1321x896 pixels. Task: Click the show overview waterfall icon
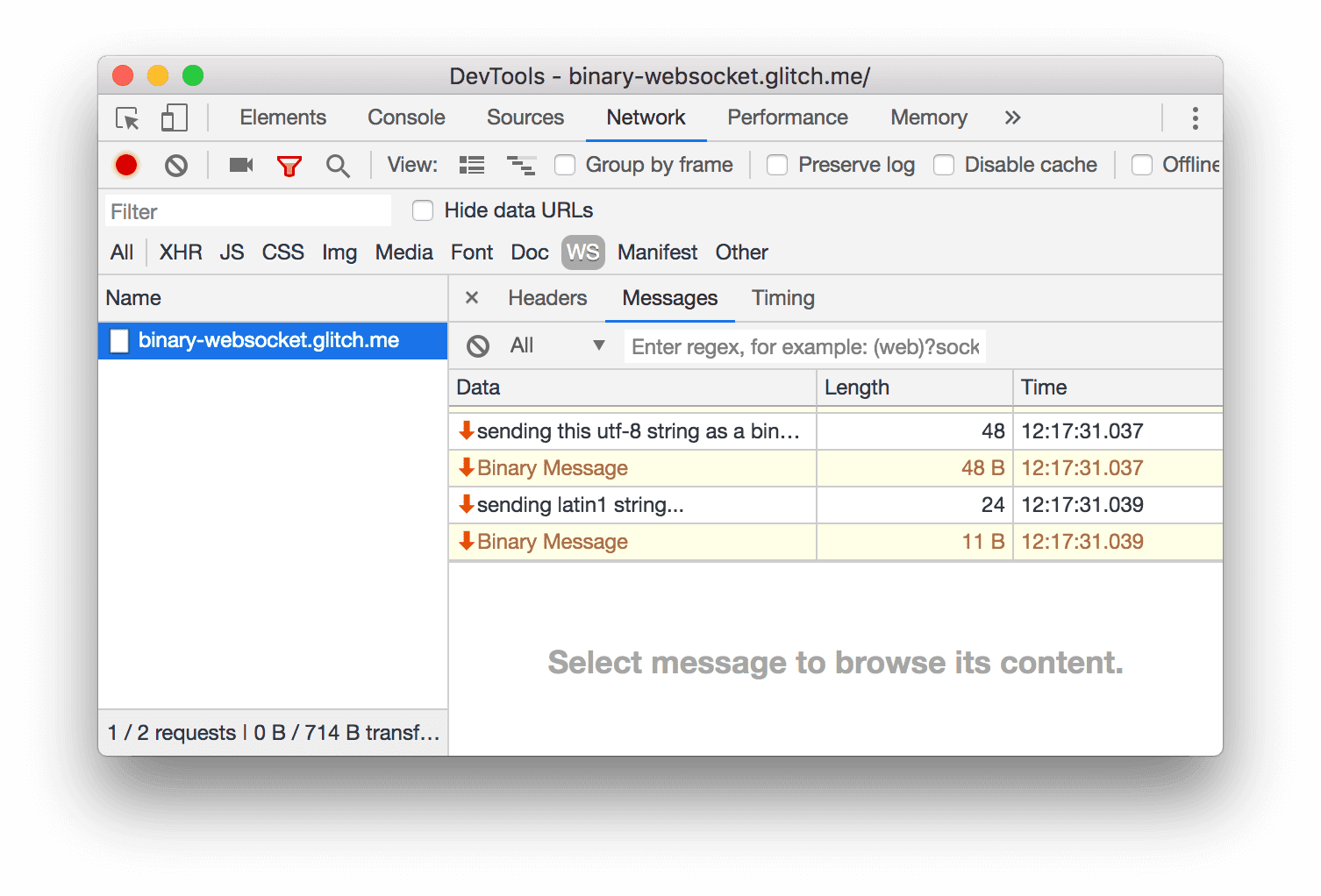[x=521, y=165]
